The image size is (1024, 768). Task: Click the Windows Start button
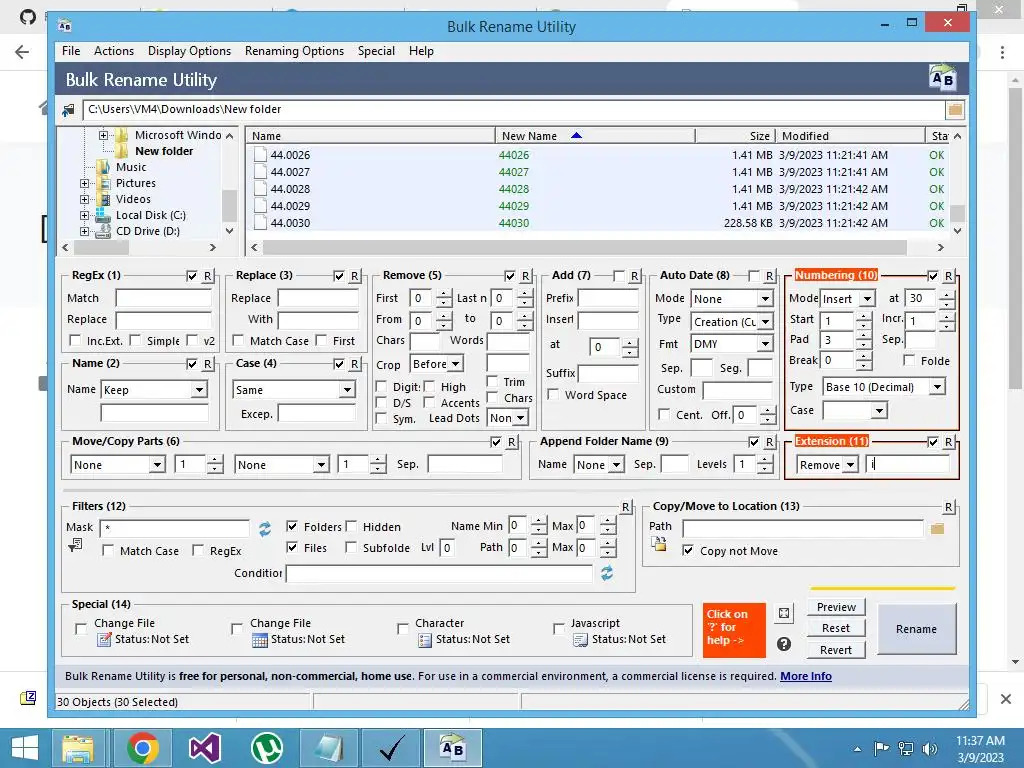click(x=24, y=748)
